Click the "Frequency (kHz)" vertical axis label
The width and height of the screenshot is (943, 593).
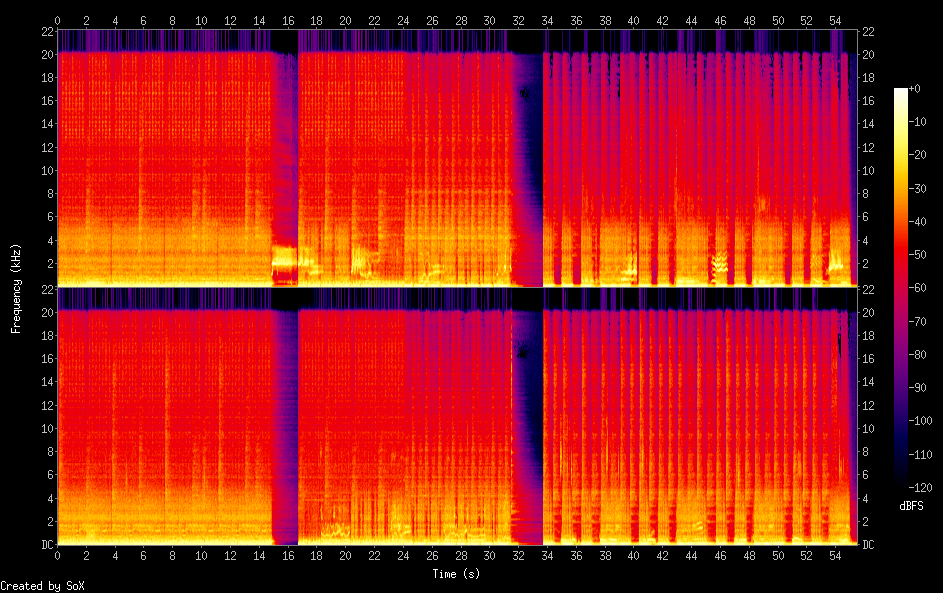tap(16, 288)
